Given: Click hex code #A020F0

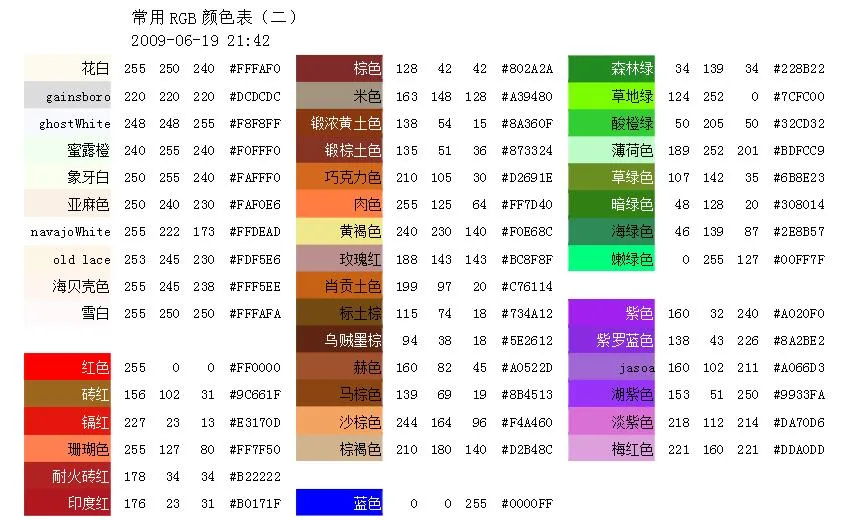Looking at the screenshot, I should click(799, 314).
